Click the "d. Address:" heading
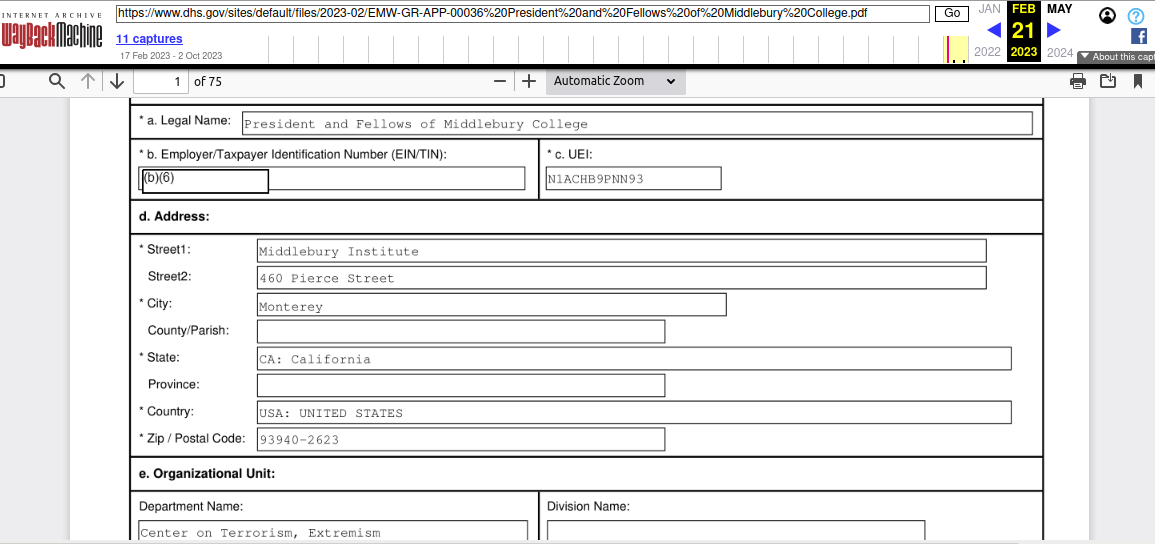This screenshot has width=1155, height=544. pos(175,217)
